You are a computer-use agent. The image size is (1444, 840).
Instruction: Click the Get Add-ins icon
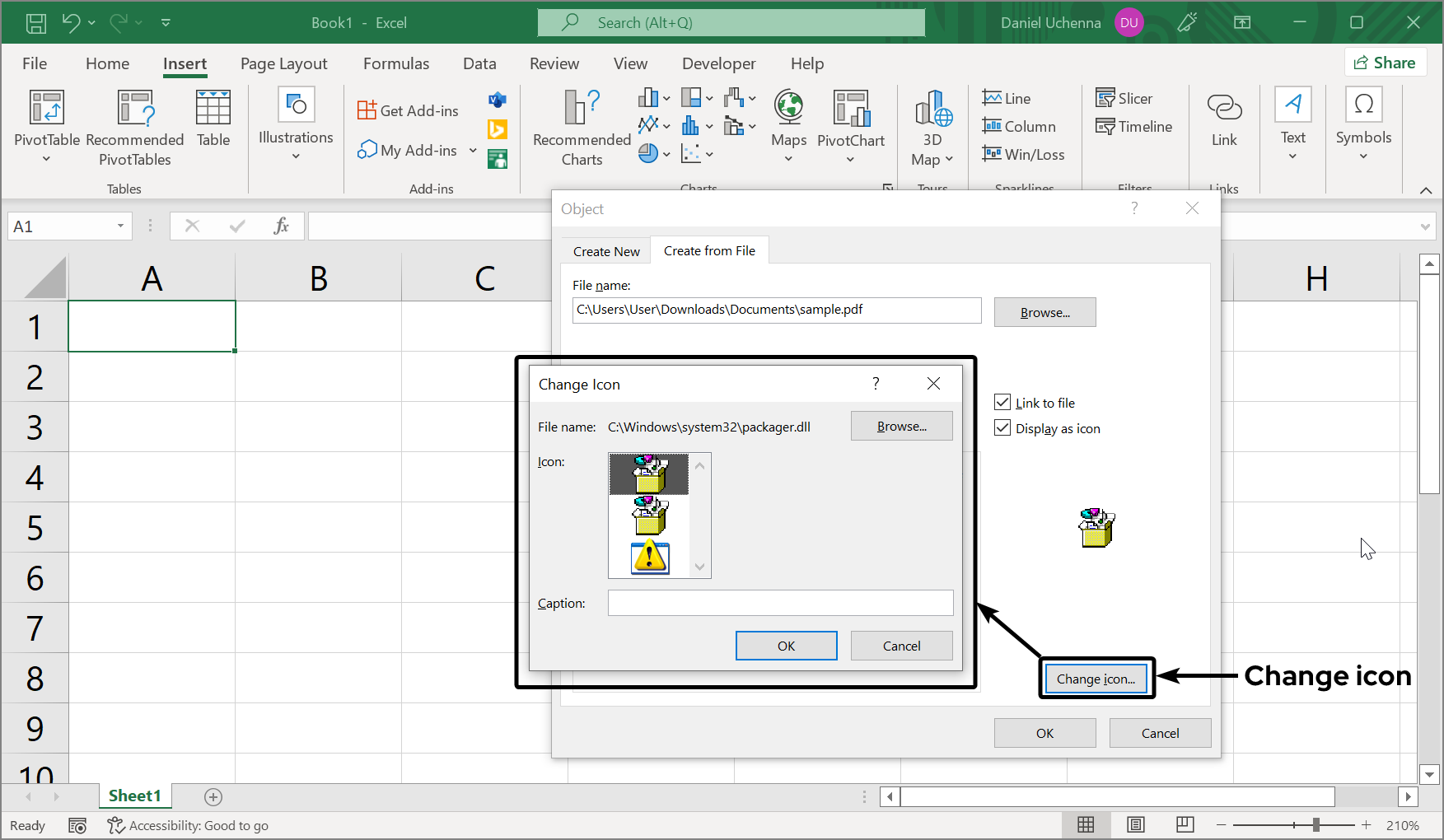[x=367, y=110]
